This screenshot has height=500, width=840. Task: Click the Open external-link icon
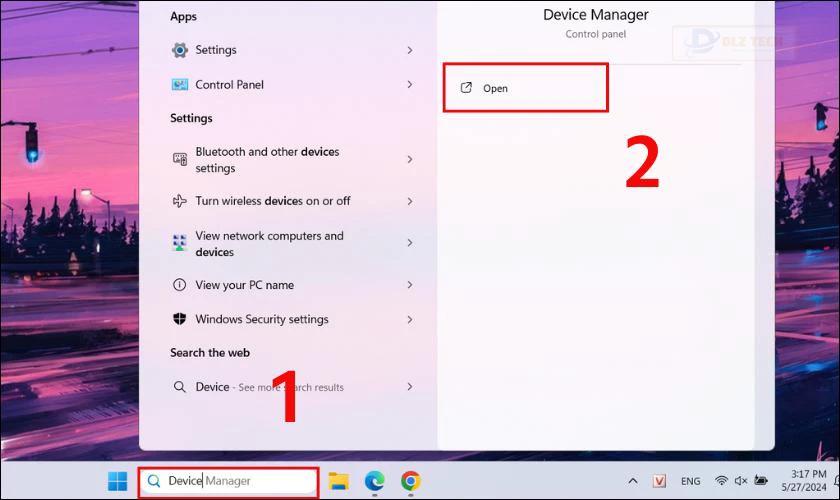pos(466,88)
